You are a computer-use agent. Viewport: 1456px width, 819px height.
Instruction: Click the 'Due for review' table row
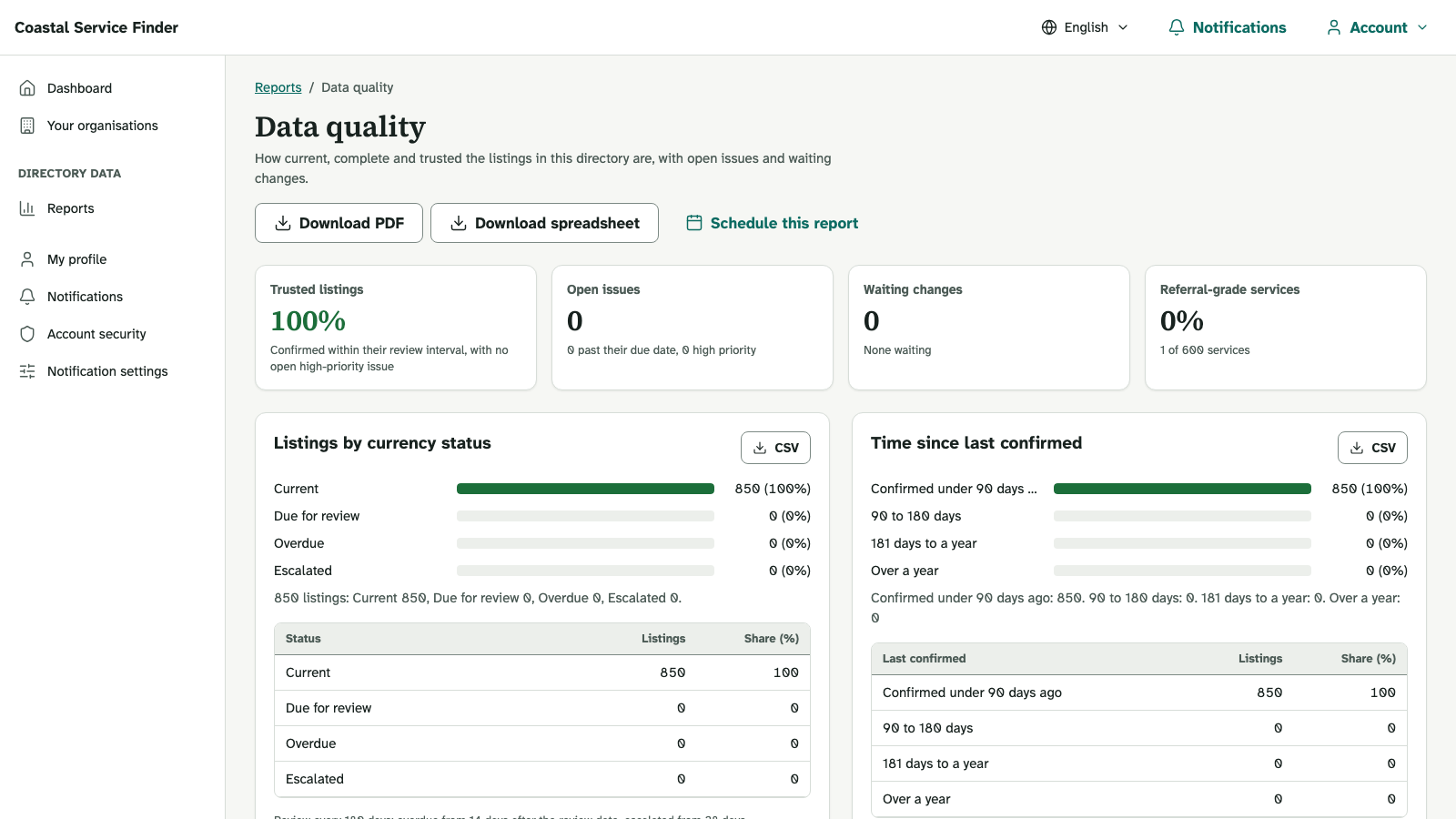542,708
